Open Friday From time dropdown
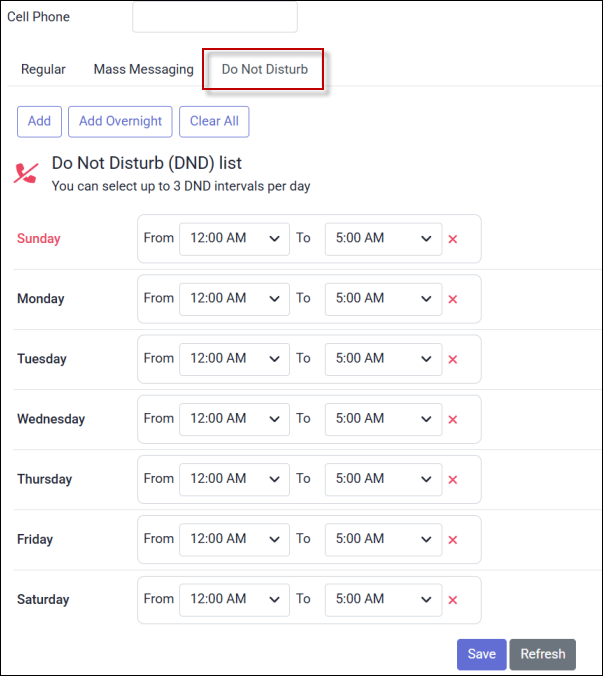The width and height of the screenshot is (603, 676). (234, 540)
